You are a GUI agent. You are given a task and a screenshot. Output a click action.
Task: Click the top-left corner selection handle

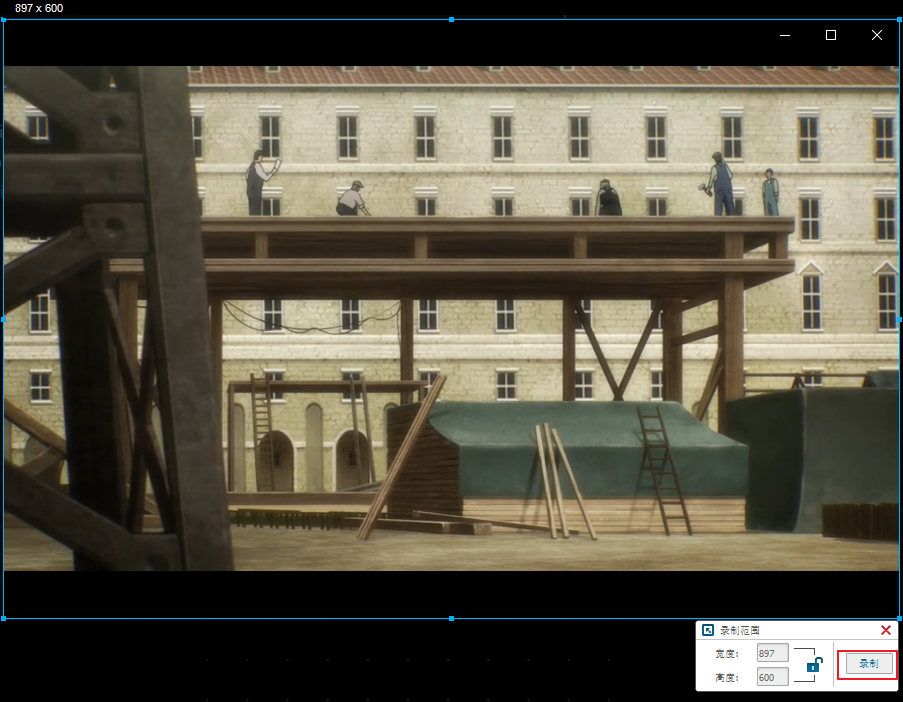[x=3, y=20]
